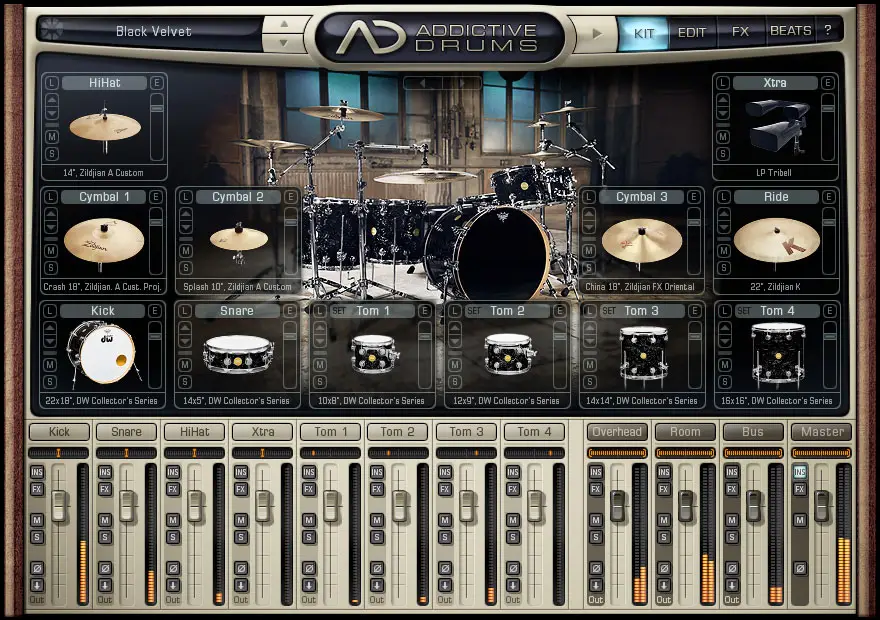Screen dimensions: 880x620
Task: Click the Ride cymbal thumbnail image
Action: click(x=777, y=240)
